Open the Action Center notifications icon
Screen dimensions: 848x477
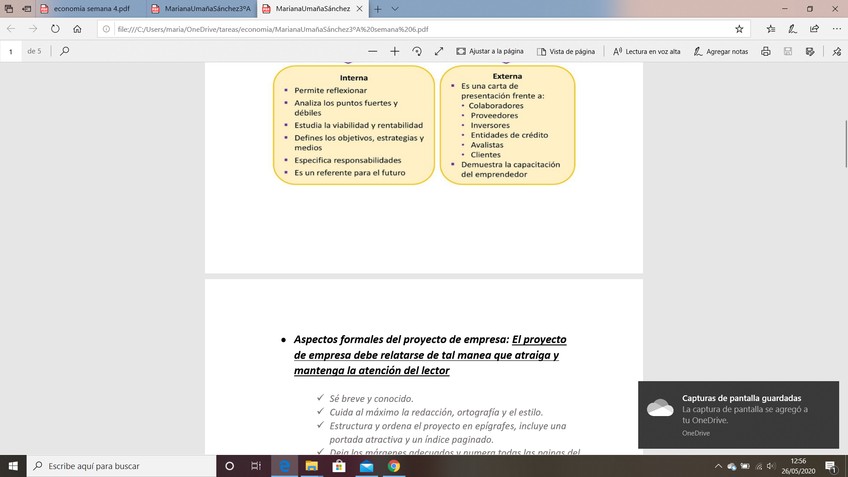click(x=831, y=466)
